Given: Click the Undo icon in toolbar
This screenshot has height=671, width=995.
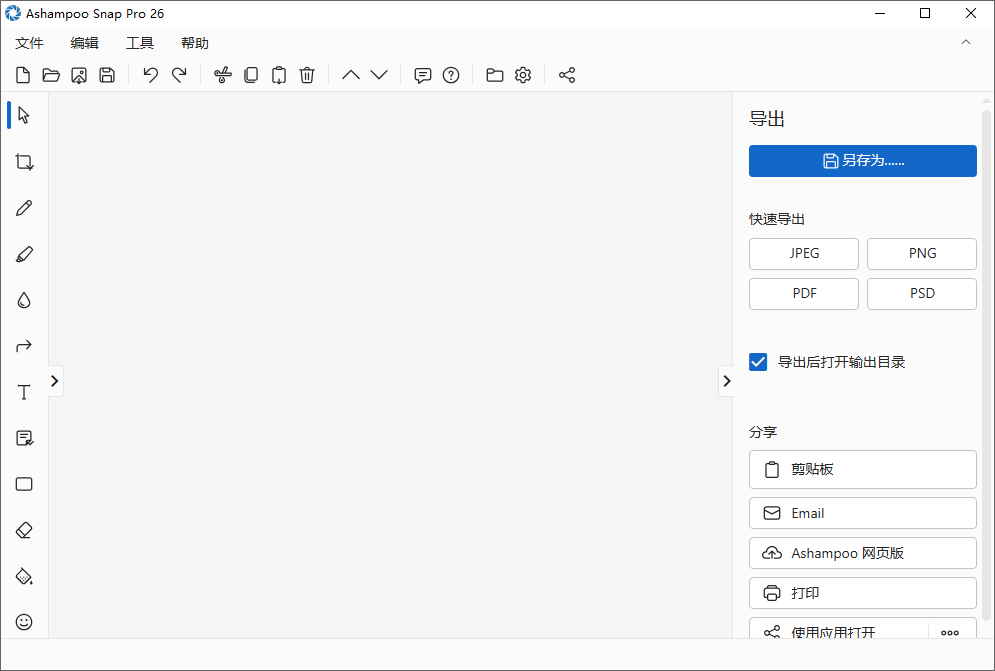Looking at the screenshot, I should 150,75.
